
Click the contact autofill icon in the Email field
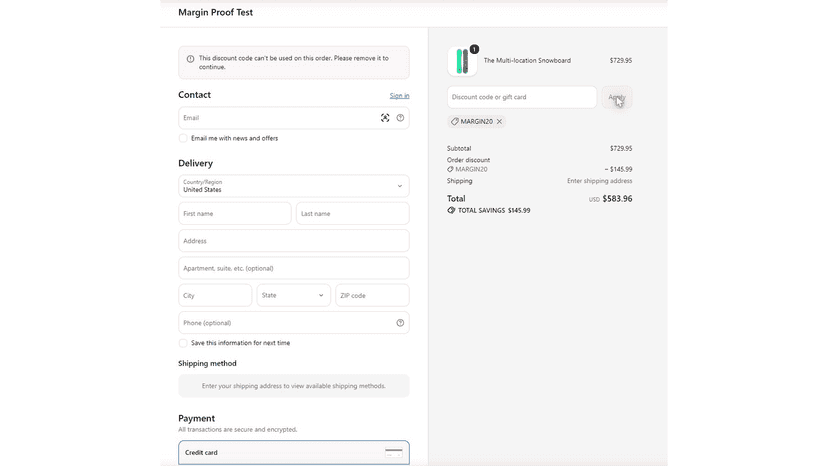(385, 118)
